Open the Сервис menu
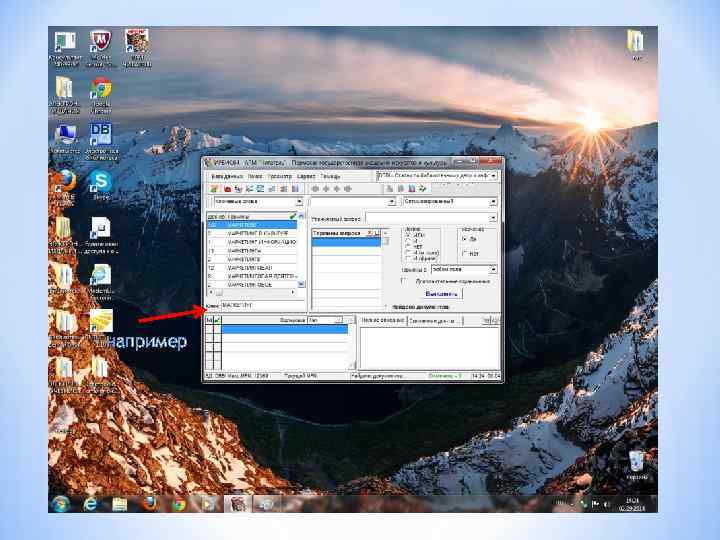This screenshot has width=720, height=540. tap(306, 176)
